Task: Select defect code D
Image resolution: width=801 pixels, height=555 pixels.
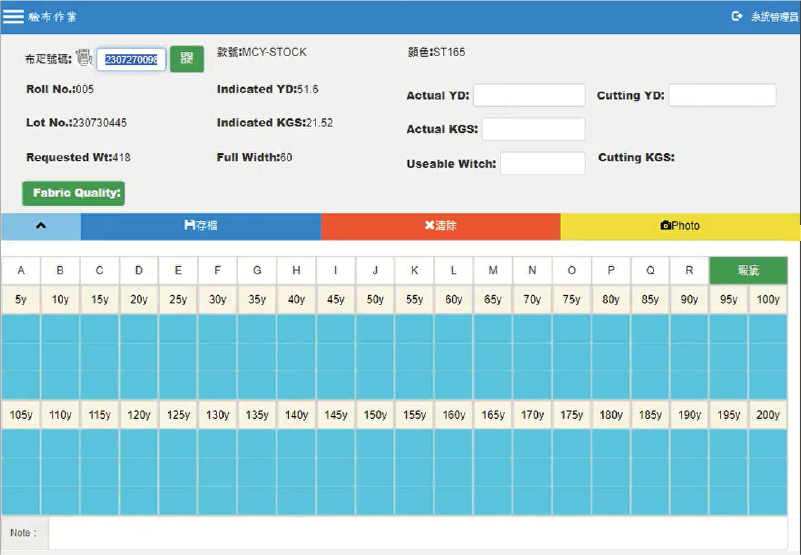Action: (139, 270)
